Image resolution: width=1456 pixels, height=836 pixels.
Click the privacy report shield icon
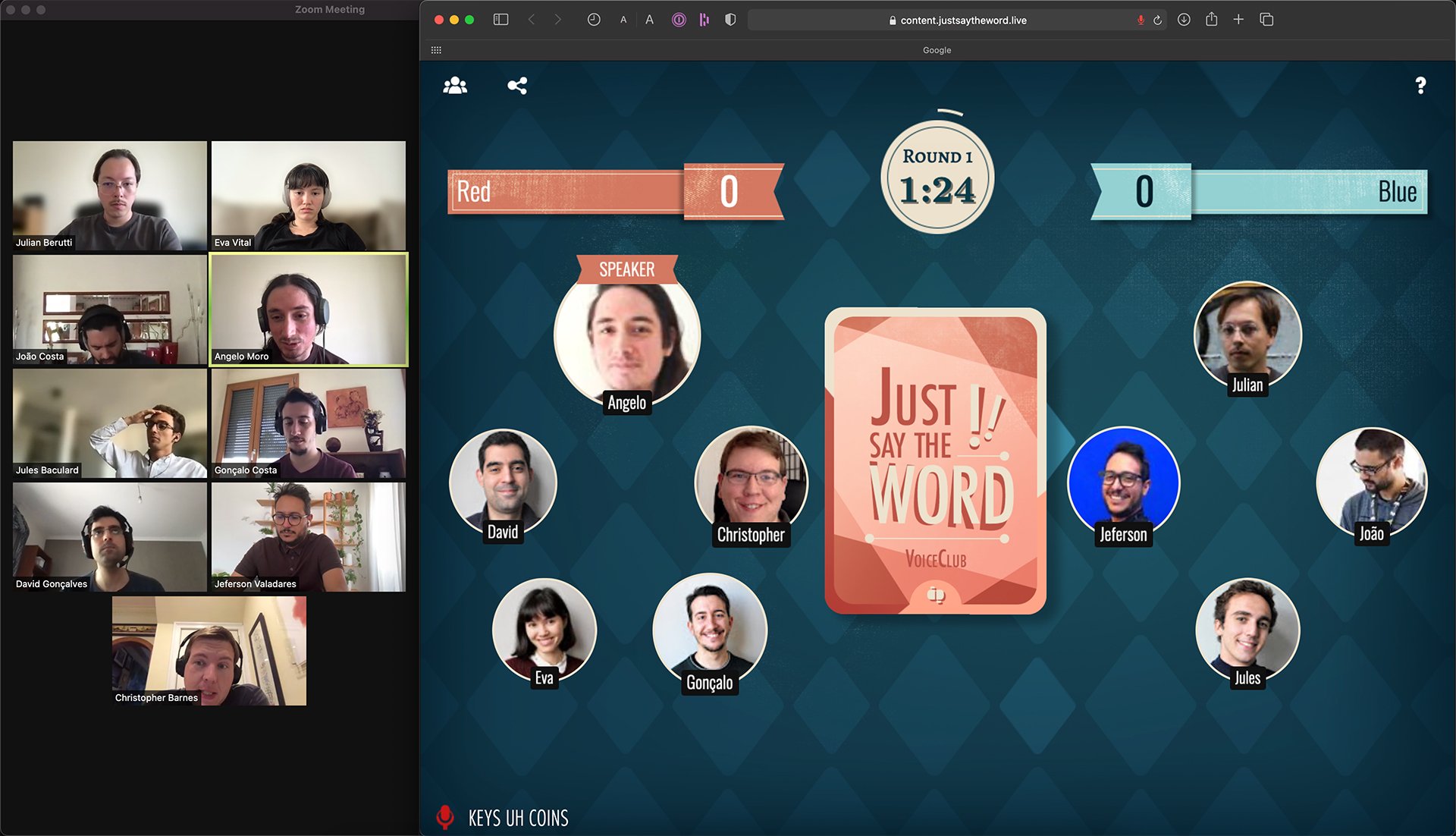point(730,20)
